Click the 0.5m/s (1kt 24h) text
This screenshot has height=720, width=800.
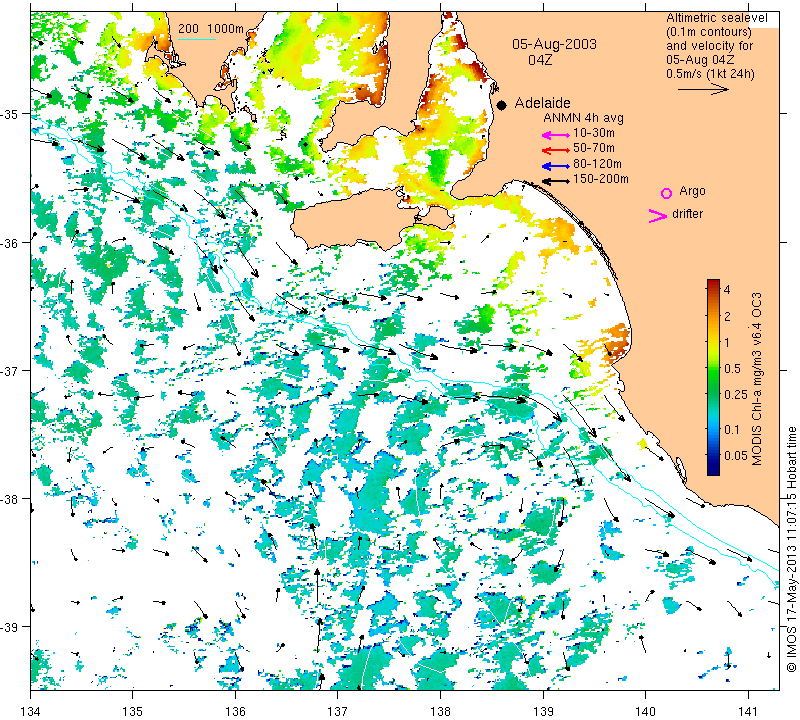pyautogui.click(x=710, y=73)
